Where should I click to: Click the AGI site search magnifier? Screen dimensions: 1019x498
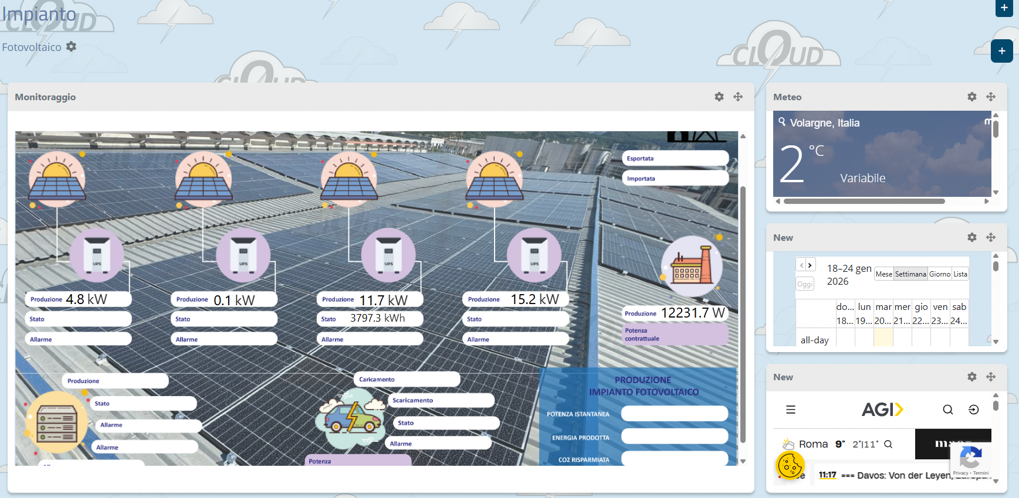(x=948, y=410)
